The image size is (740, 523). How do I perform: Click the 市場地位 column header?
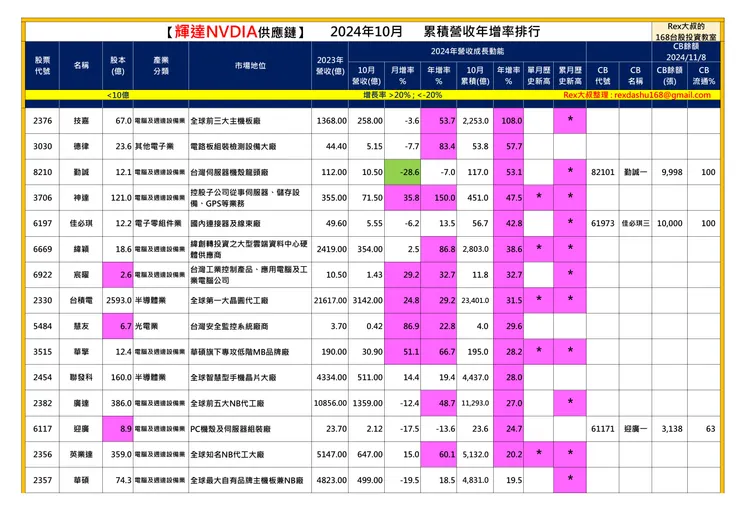click(250, 66)
